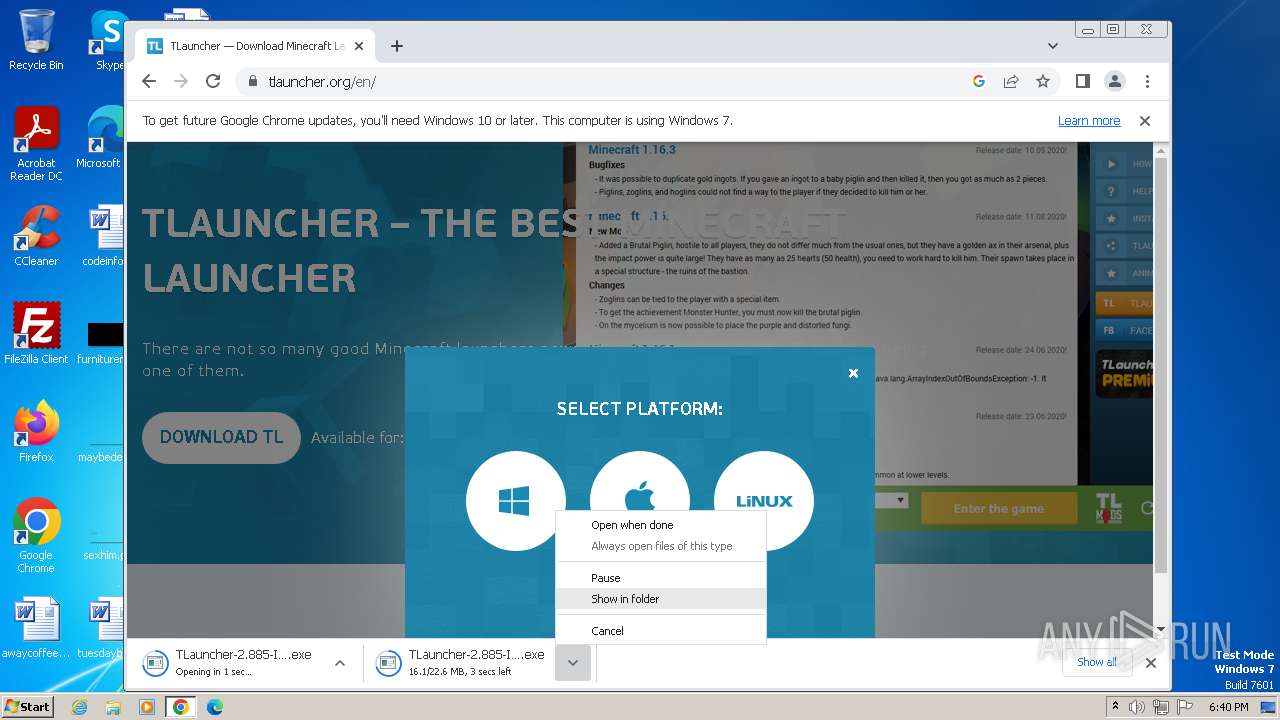Click the Chrome address bar

600,81
